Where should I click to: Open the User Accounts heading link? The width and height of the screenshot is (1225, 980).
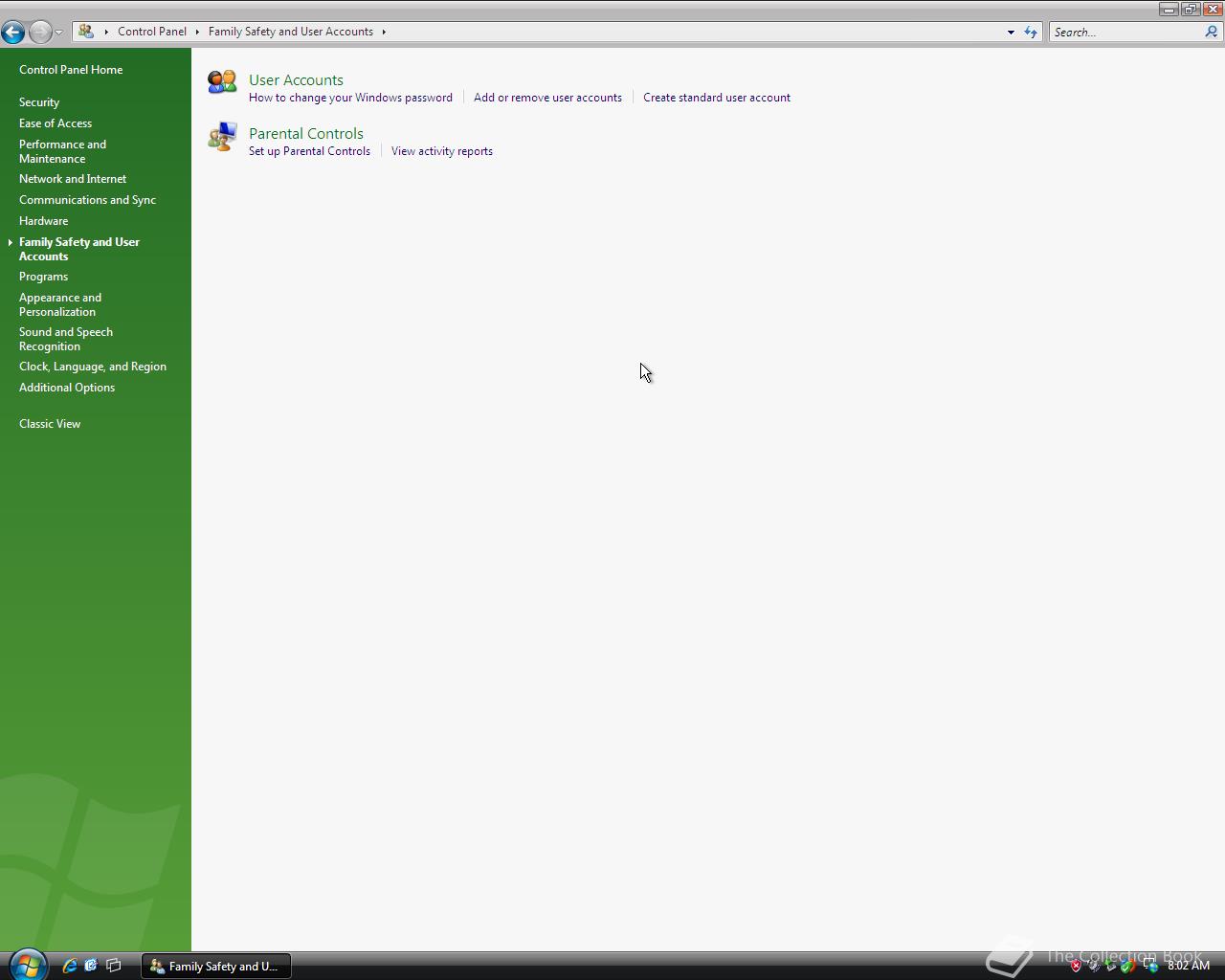coord(296,80)
